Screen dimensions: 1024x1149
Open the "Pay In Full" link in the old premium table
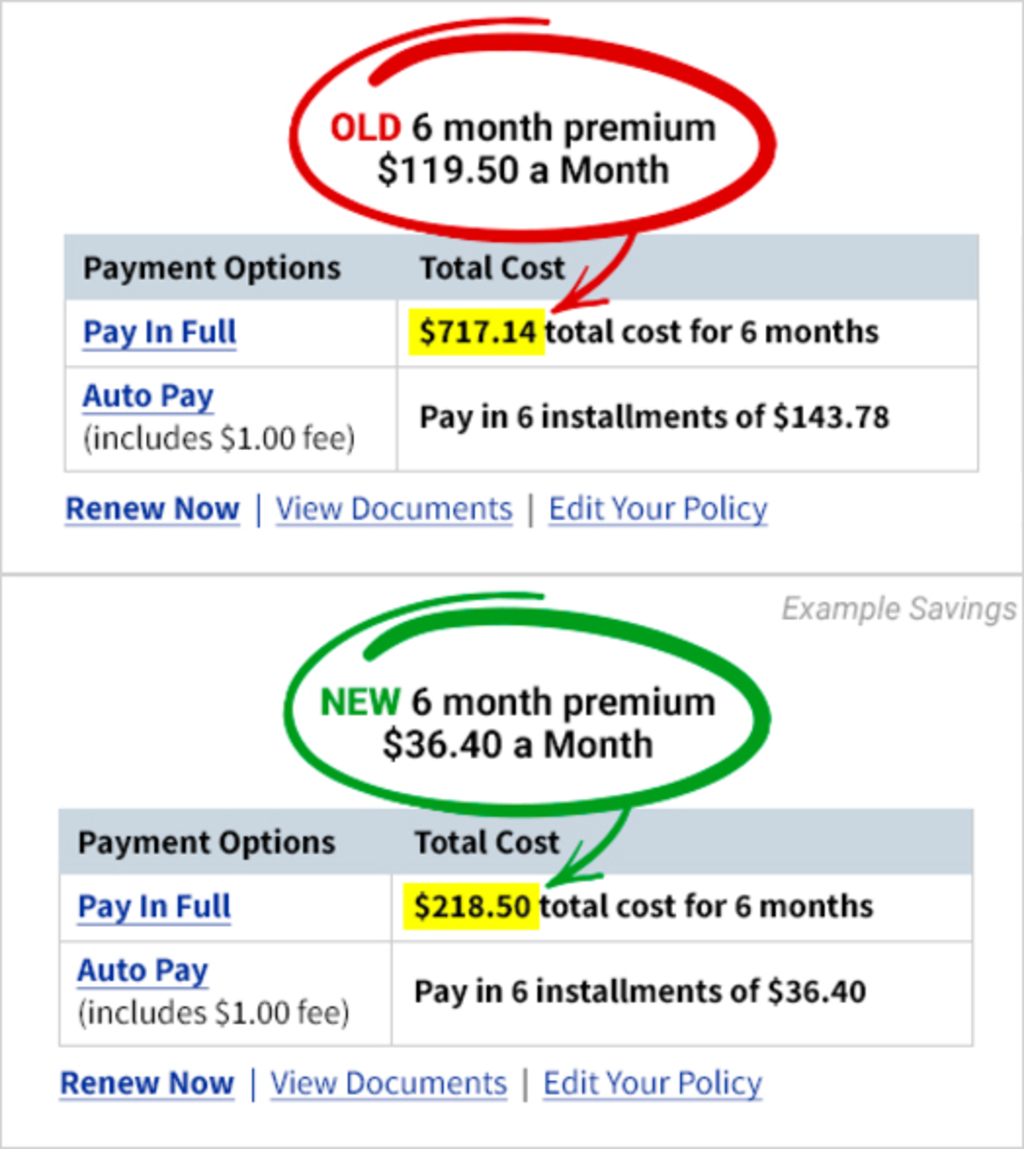[158, 331]
